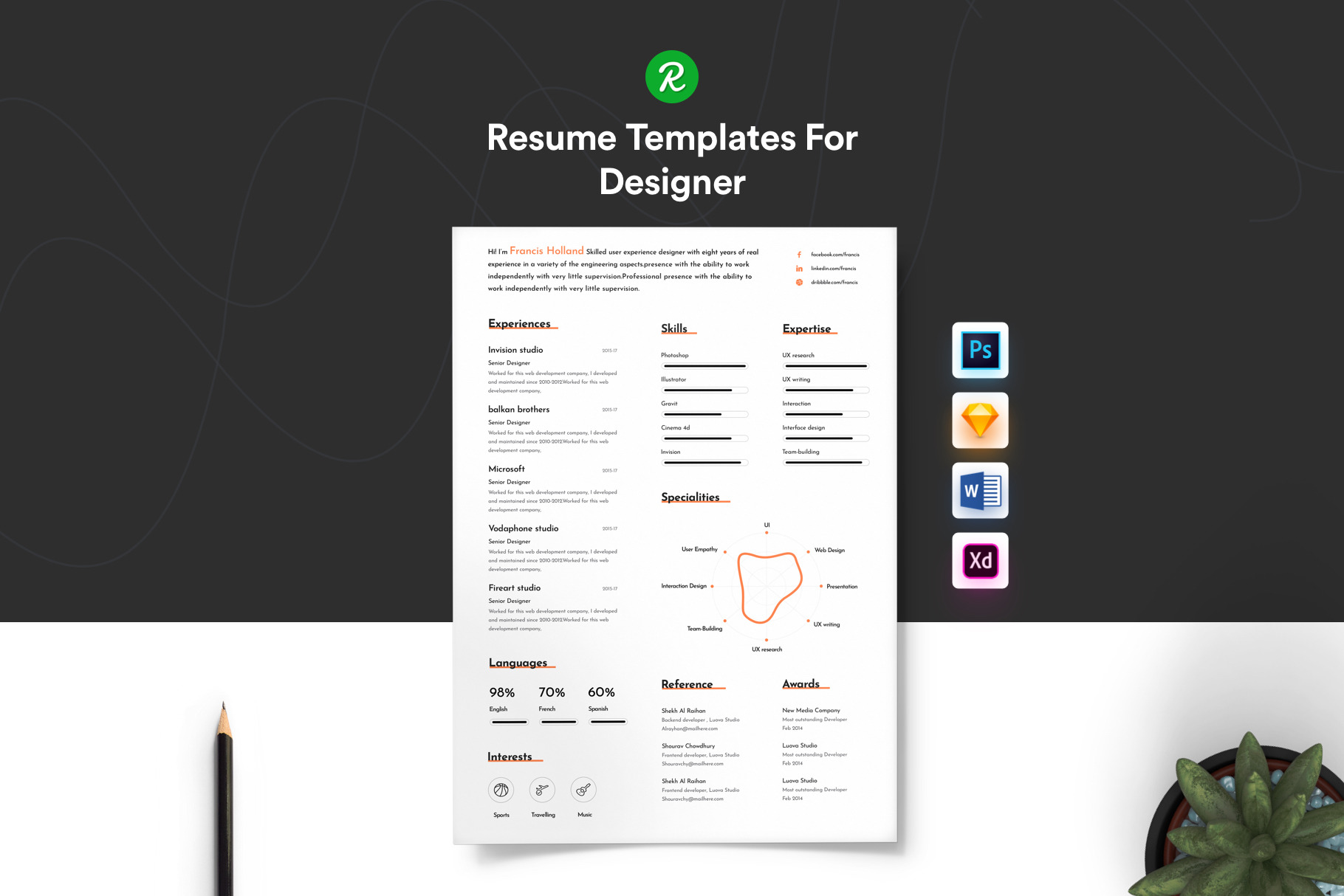Click the Specialities radar chart shape
Viewport: 1344px width, 896px height.
768,587
